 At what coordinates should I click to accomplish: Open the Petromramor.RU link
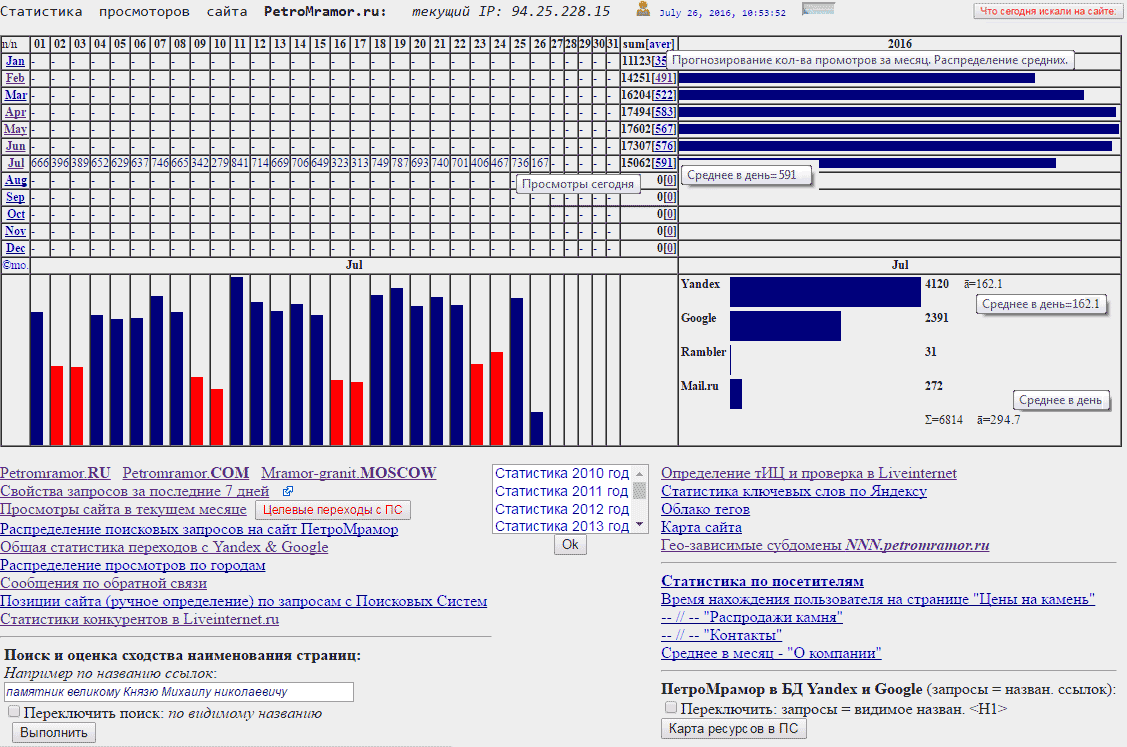coord(55,473)
